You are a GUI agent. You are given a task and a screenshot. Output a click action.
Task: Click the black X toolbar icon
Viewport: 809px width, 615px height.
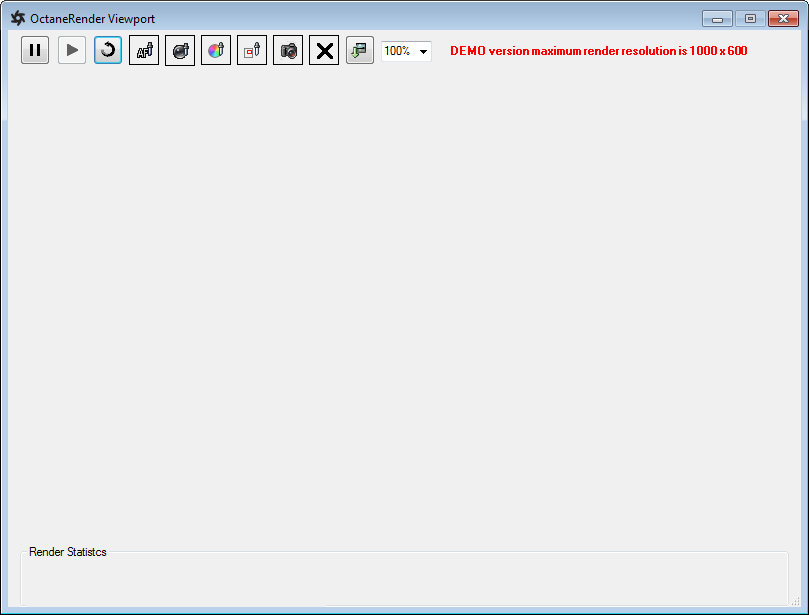click(324, 50)
